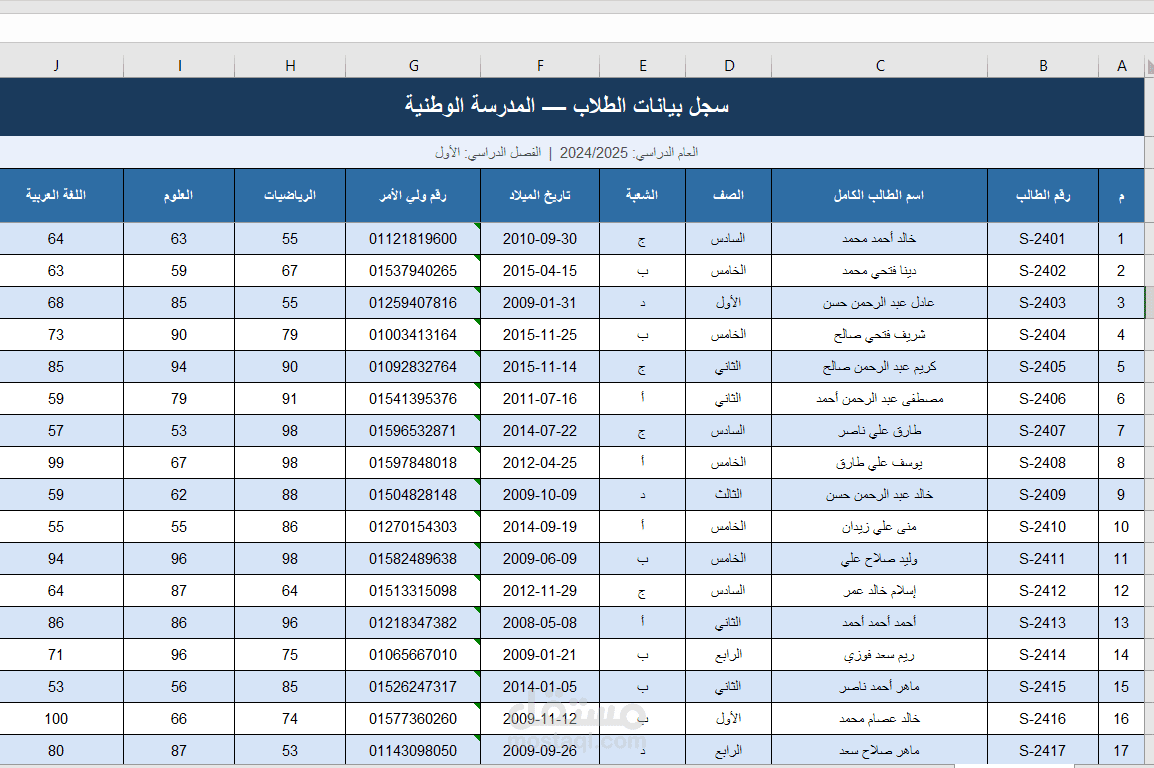
Task: Select phone cell 01582489638
Action: tap(413, 559)
